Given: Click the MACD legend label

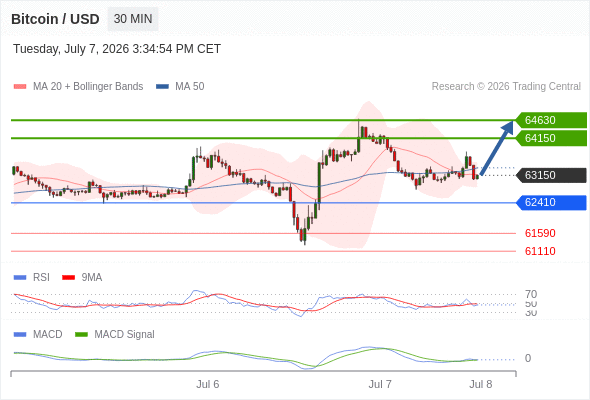Looking at the screenshot, I should tap(48, 335).
